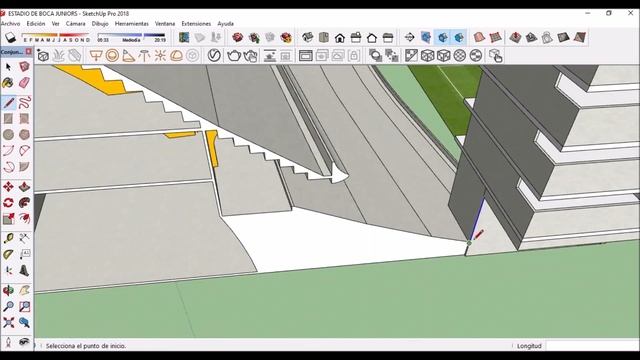Select the Freehand curve tool
This screenshot has width=640, height=360.
24,102
